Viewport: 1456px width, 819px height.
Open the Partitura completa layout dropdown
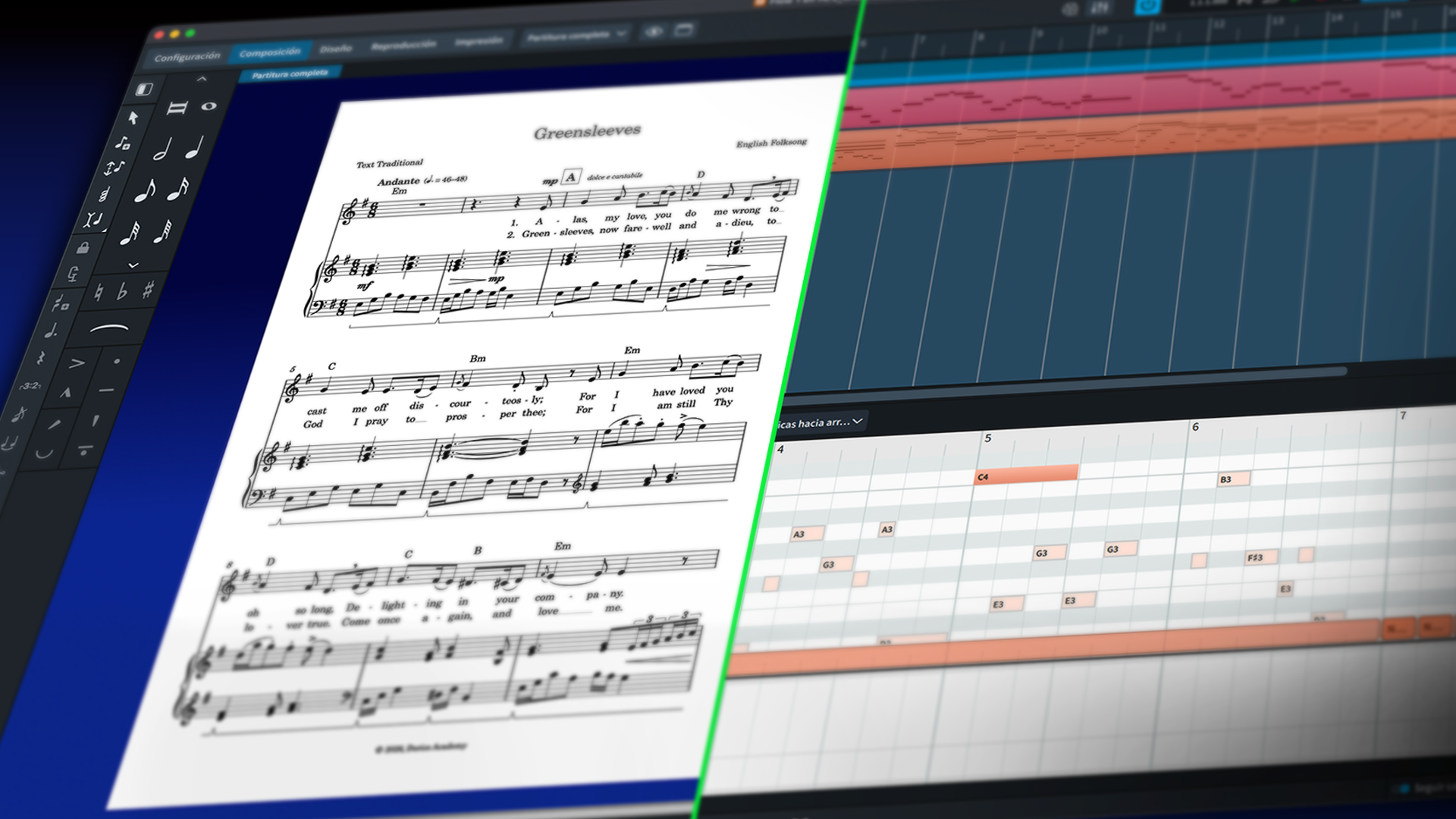[x=576, y=35]
